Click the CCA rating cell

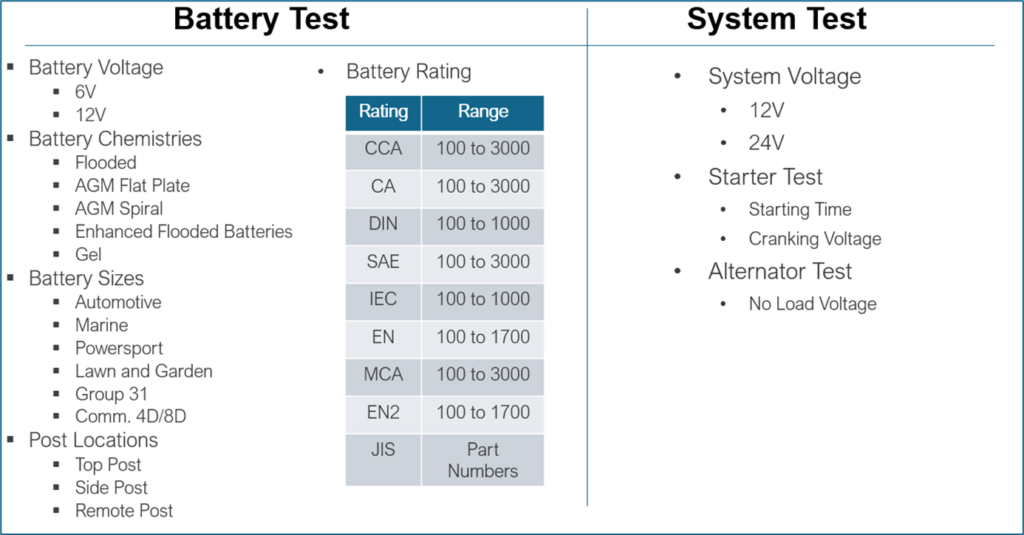point(383,149)
